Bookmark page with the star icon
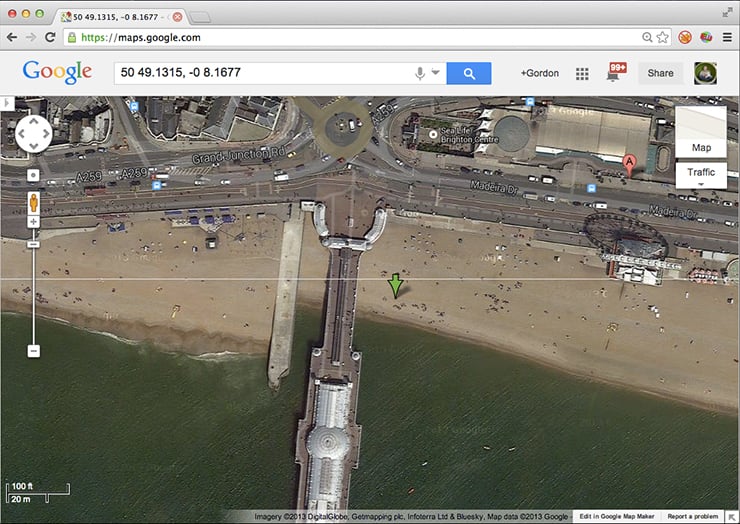Viewport: 740px width, 524px height. coord(662,37)
